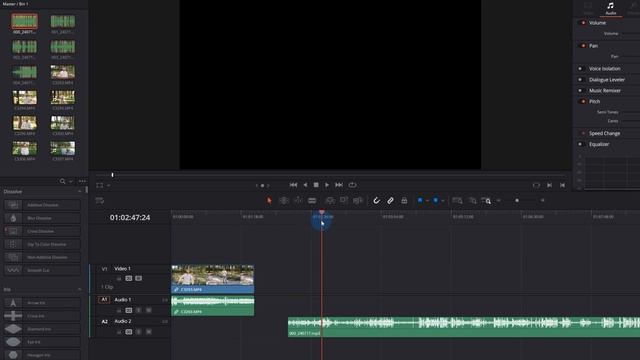Select the first highlighted audio clip thumbnail
Image resolution: width=640 pixels, height=360 pixels.
pyautogui.click(x=24, y=21)
